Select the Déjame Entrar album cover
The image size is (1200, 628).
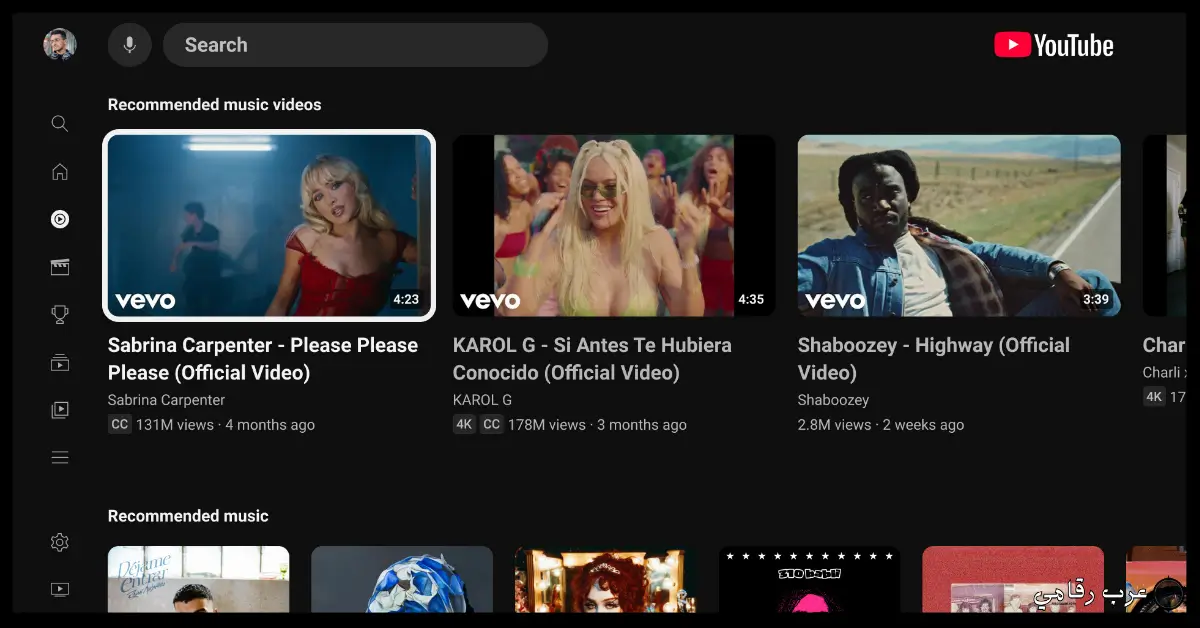pyautogui.click(x=198, y=579)
